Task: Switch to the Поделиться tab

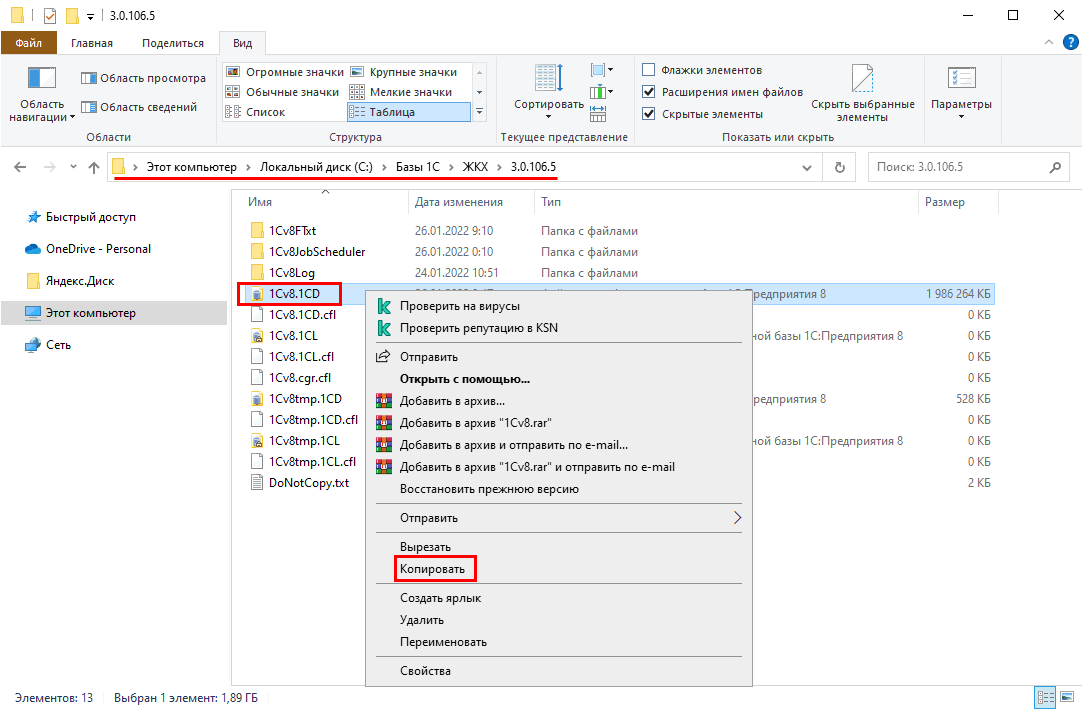Action: (x=173, y=43)
